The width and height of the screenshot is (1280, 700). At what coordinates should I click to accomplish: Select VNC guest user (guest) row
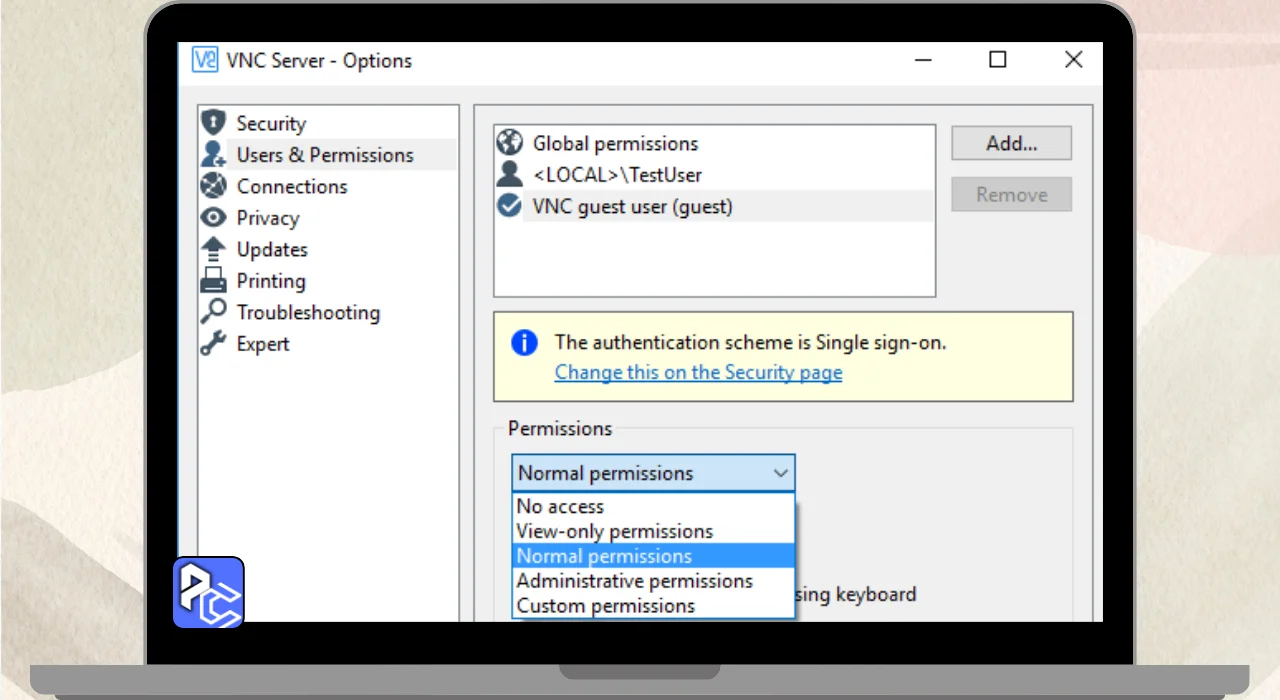tap(714, 206)
